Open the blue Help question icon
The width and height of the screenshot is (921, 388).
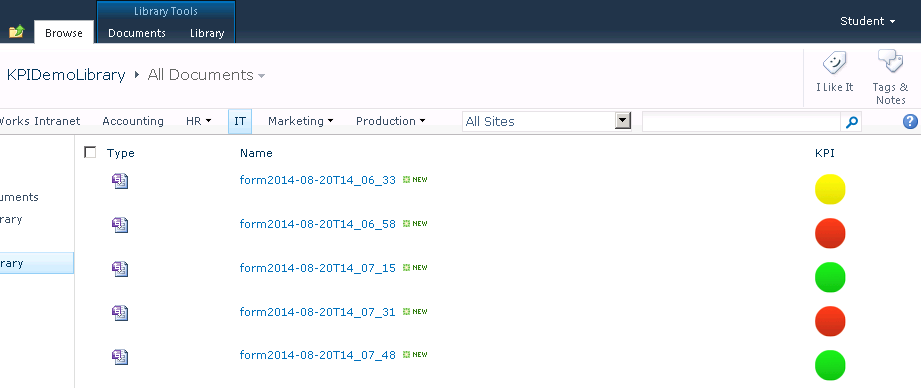click(910, 122)
